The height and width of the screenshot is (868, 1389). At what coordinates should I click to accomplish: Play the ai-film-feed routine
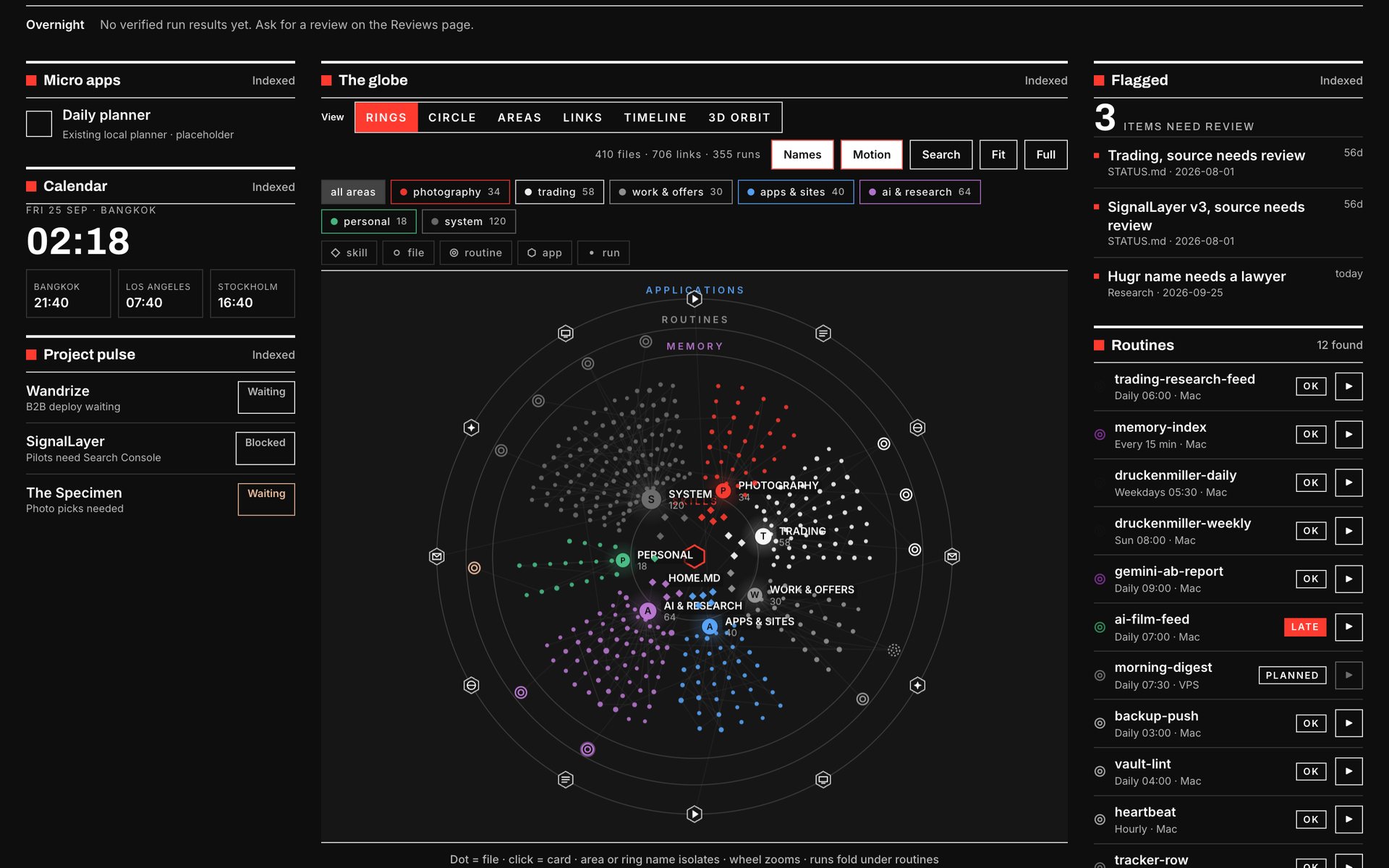coord(1348,627)
